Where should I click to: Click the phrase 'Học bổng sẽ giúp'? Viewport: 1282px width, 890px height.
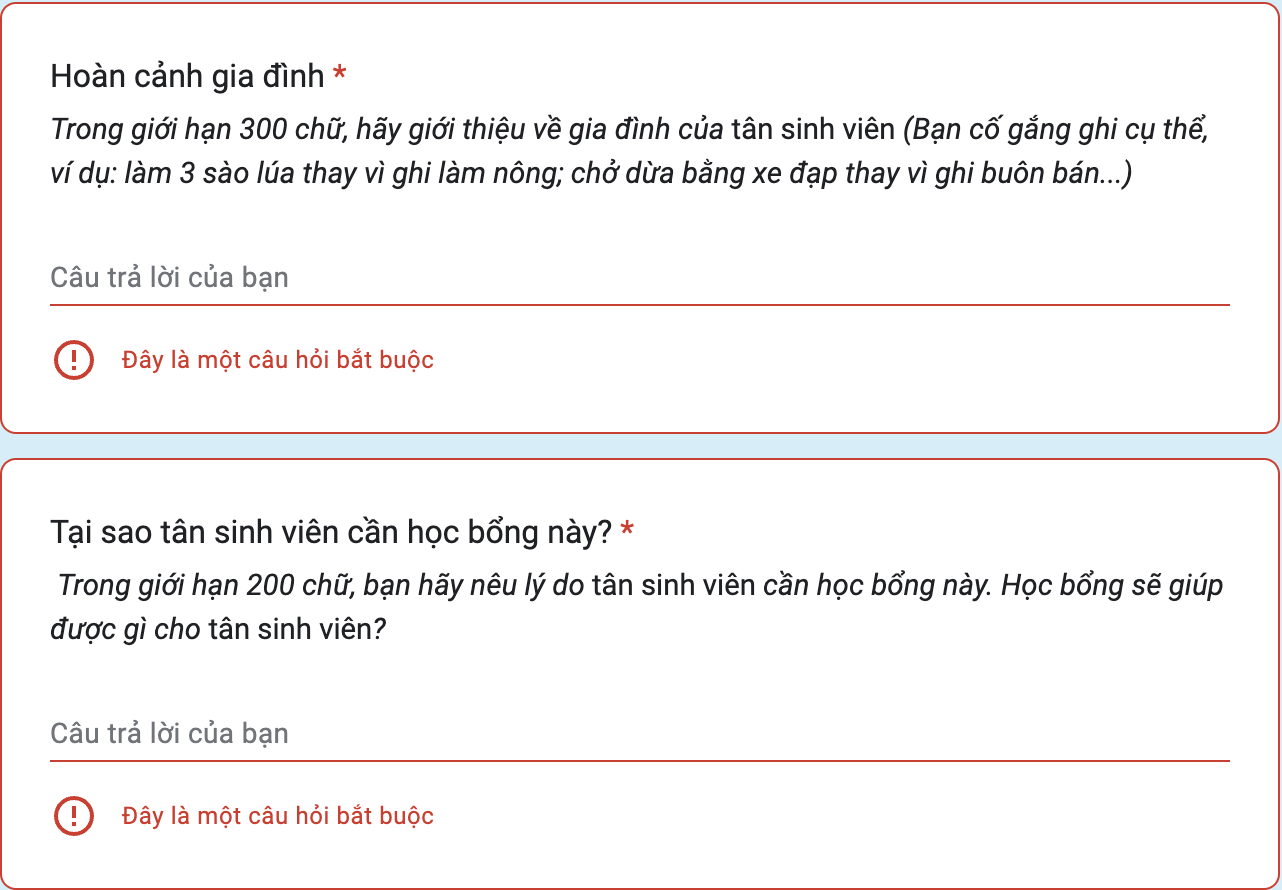pos(1112,586)
